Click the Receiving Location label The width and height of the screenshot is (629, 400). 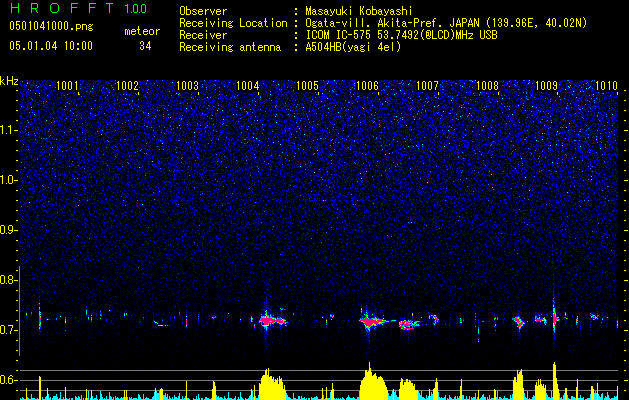(x=233, y=23)
